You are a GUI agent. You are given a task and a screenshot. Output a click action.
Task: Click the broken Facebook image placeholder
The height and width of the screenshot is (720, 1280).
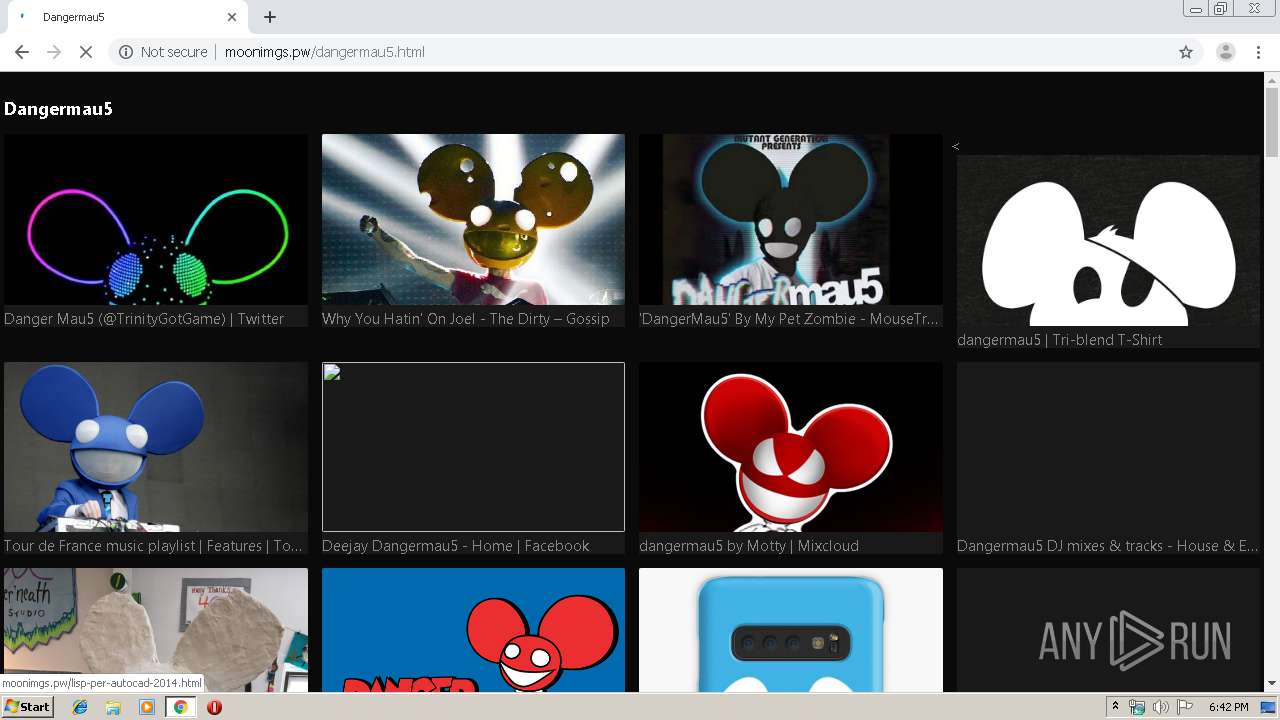pos(473,447)
